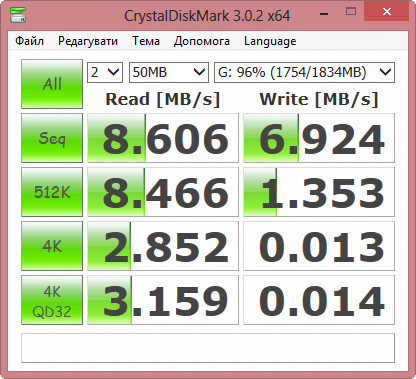Click the CrystalDiskMark app icon in title bar

point(18,14)
